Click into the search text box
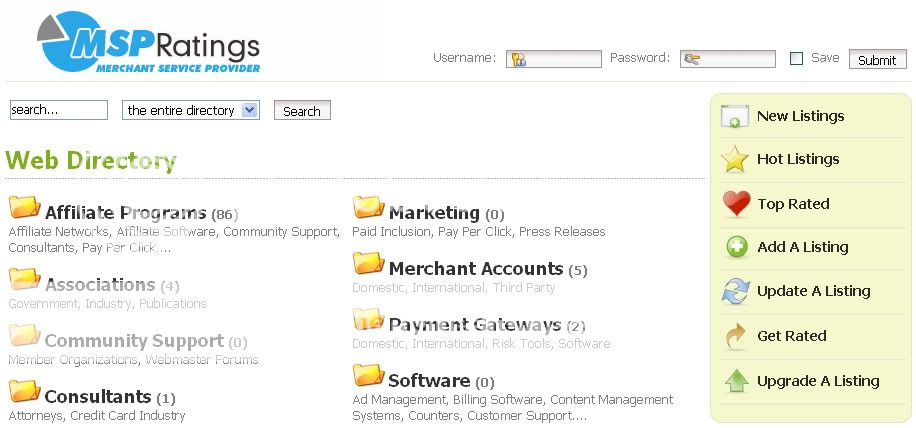 (58, 110)
